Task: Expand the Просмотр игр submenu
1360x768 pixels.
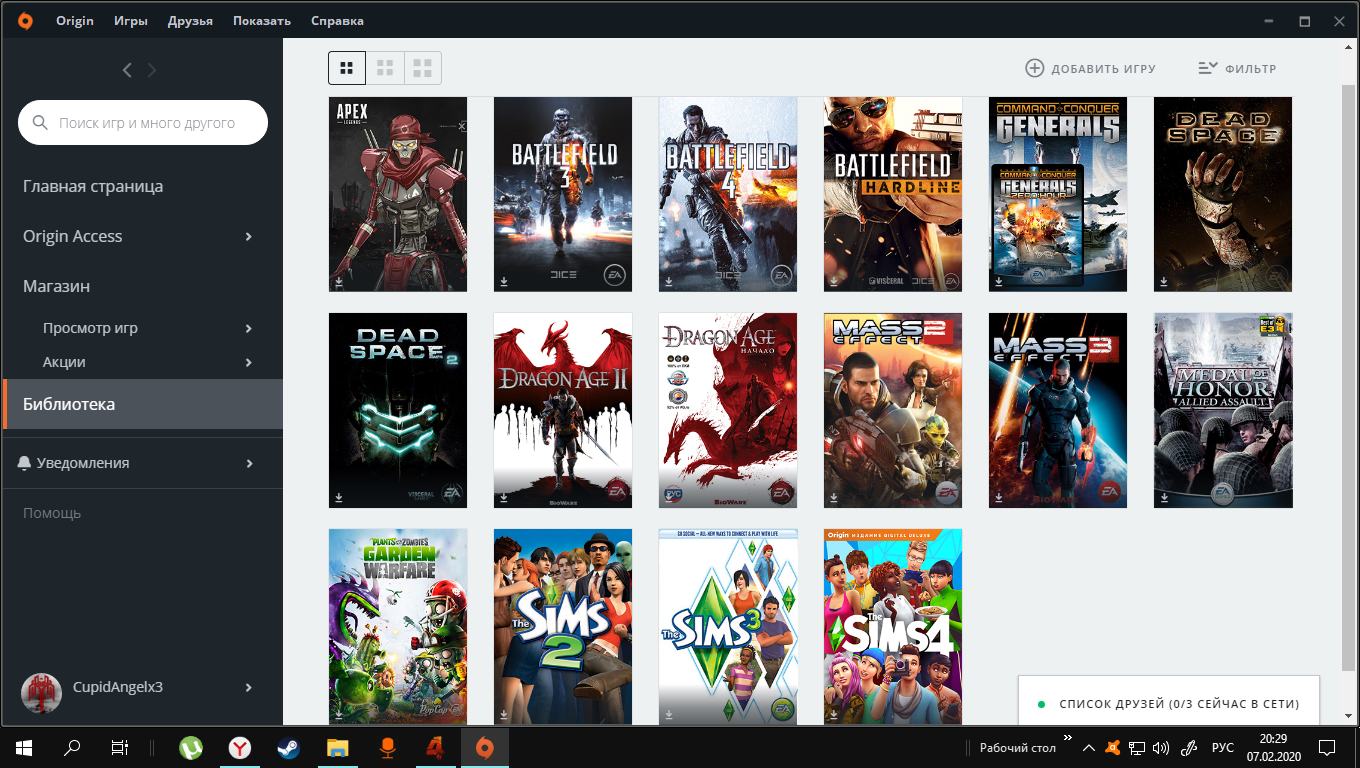Action: click(x=249, y=328)
